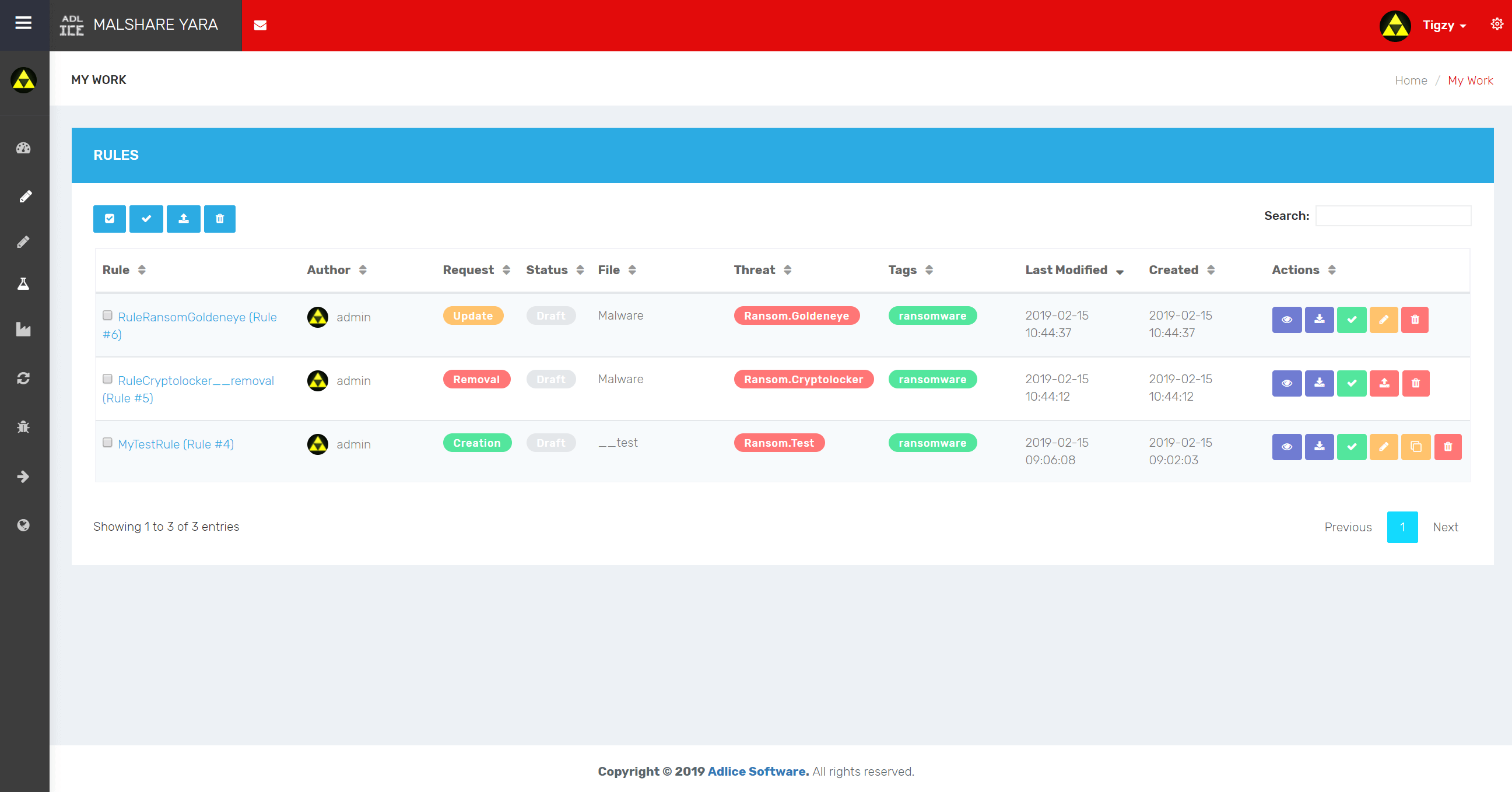Viewport: 1512px width, 792px height.
Task: Duplicate MyTestRule with the copy icon
Action: (x=1416, y=446)
